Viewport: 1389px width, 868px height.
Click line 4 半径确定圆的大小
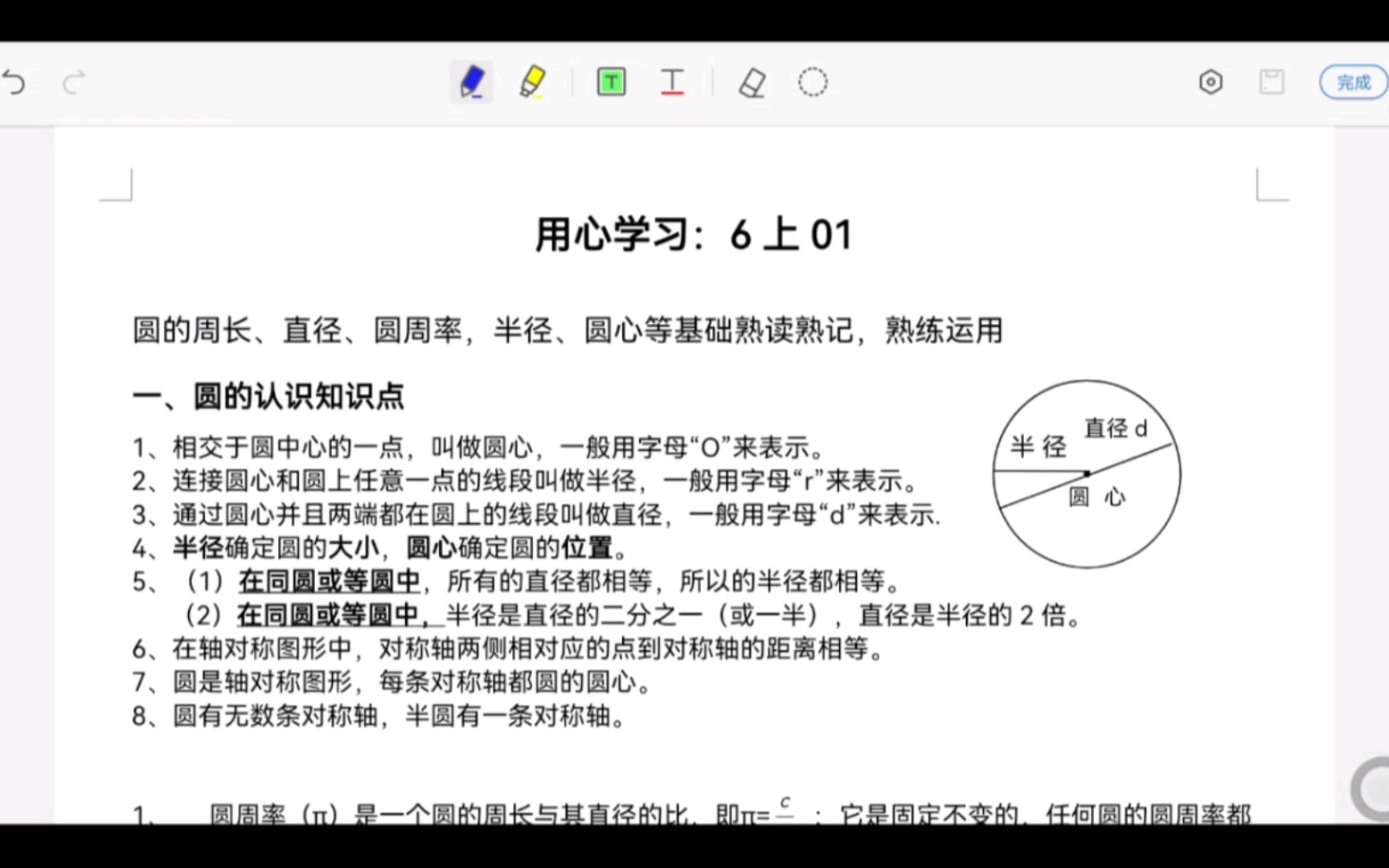(380, 548)
